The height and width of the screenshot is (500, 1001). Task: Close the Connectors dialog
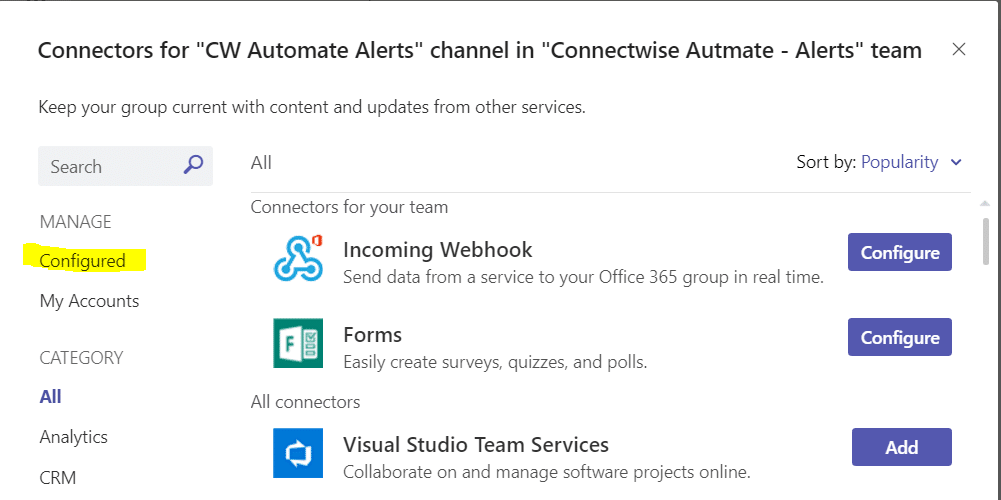pyautogui.click(x=958, y=49)
